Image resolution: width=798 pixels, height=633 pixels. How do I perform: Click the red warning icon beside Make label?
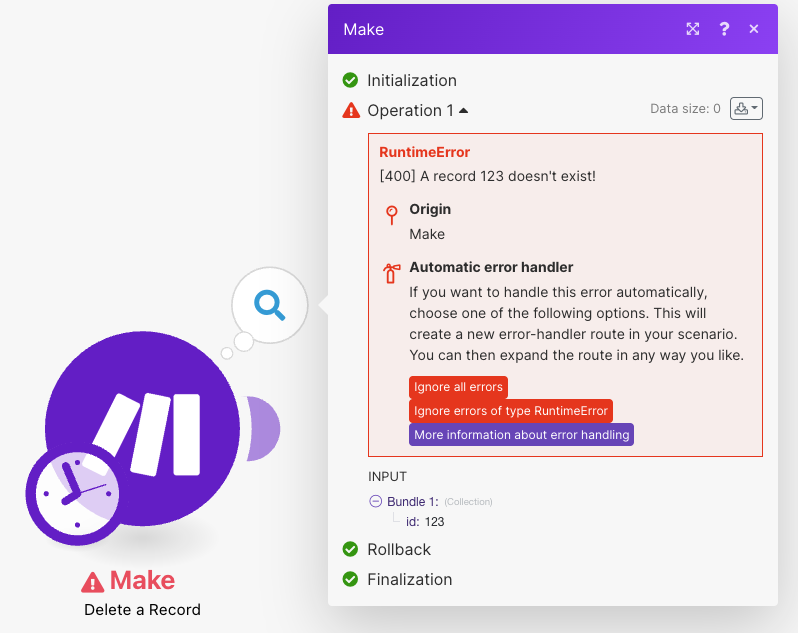tap(93, 582)
